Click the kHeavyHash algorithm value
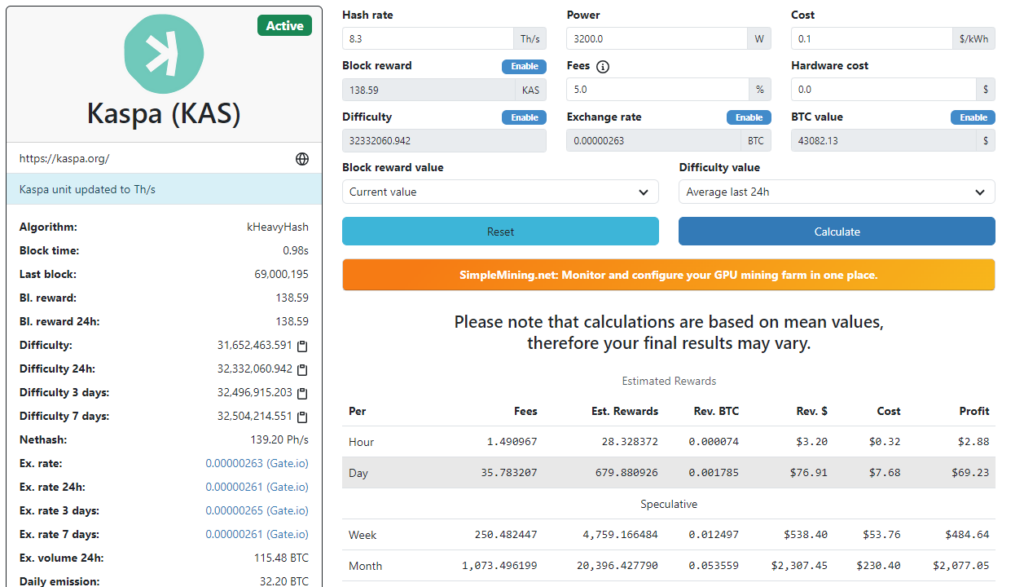1024x587 pixels. pos(277,227)
